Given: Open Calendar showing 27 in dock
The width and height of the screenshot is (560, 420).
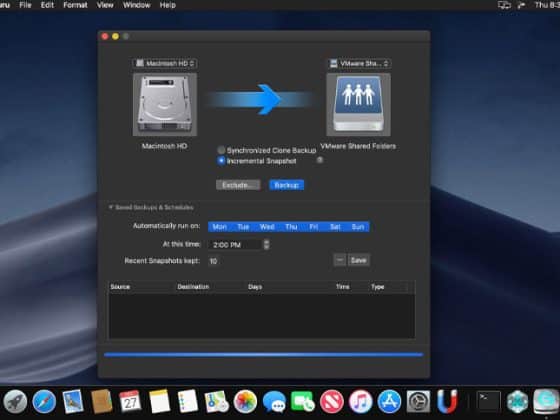Looking at the screenshot, I should pyautogui.click(x=130, y=401).
